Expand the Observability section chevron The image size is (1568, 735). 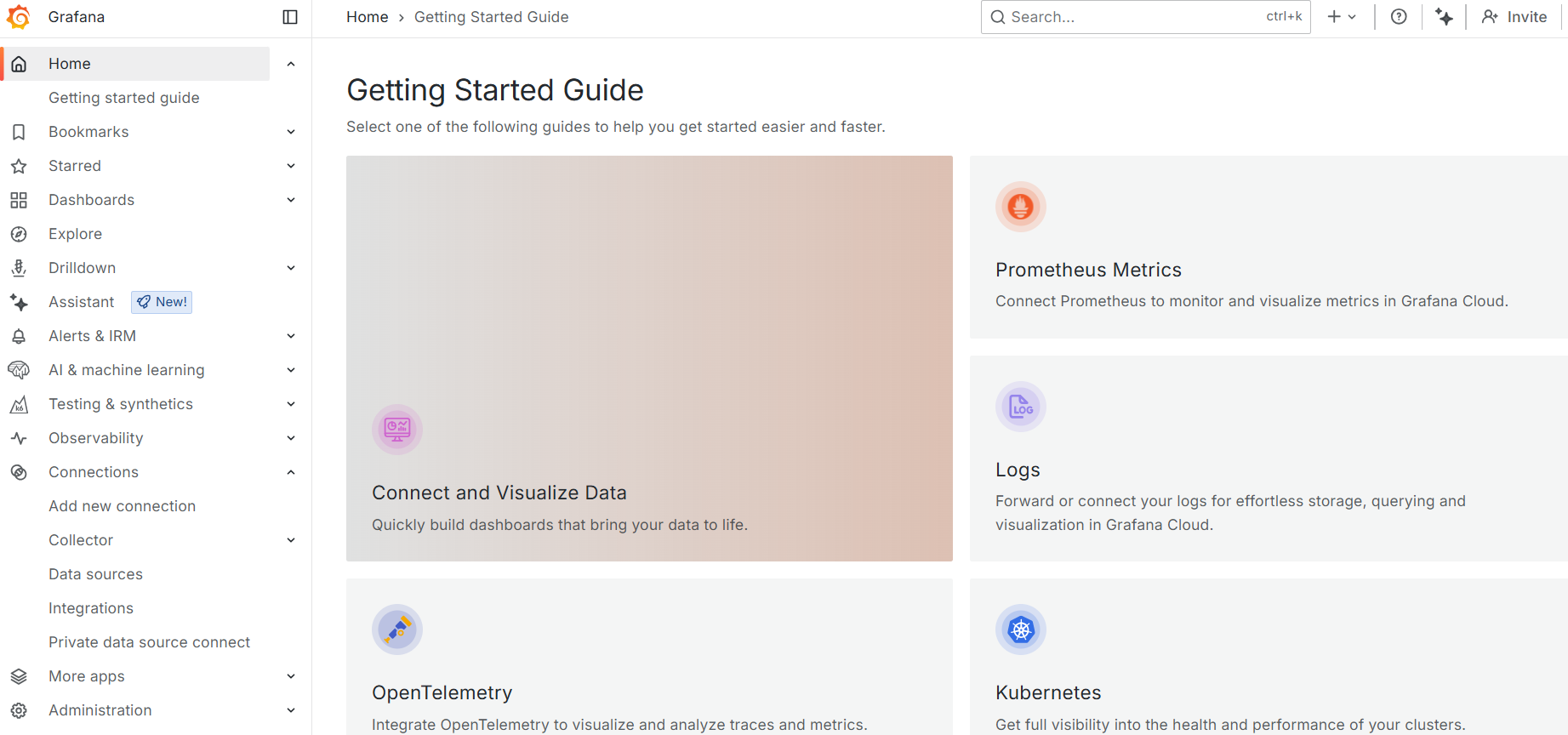click(291, 438)
